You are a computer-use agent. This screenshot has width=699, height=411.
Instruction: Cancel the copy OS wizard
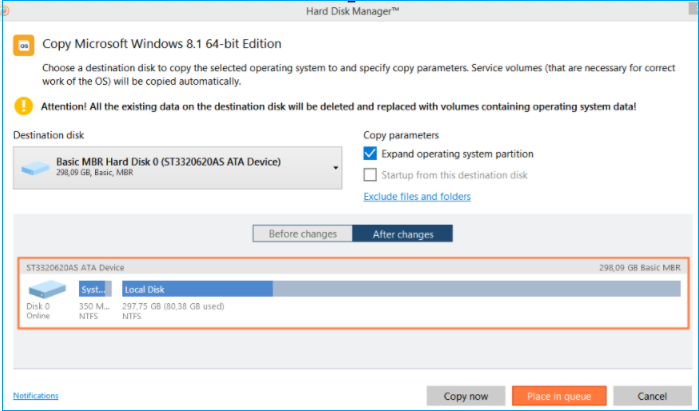(652, 396)
